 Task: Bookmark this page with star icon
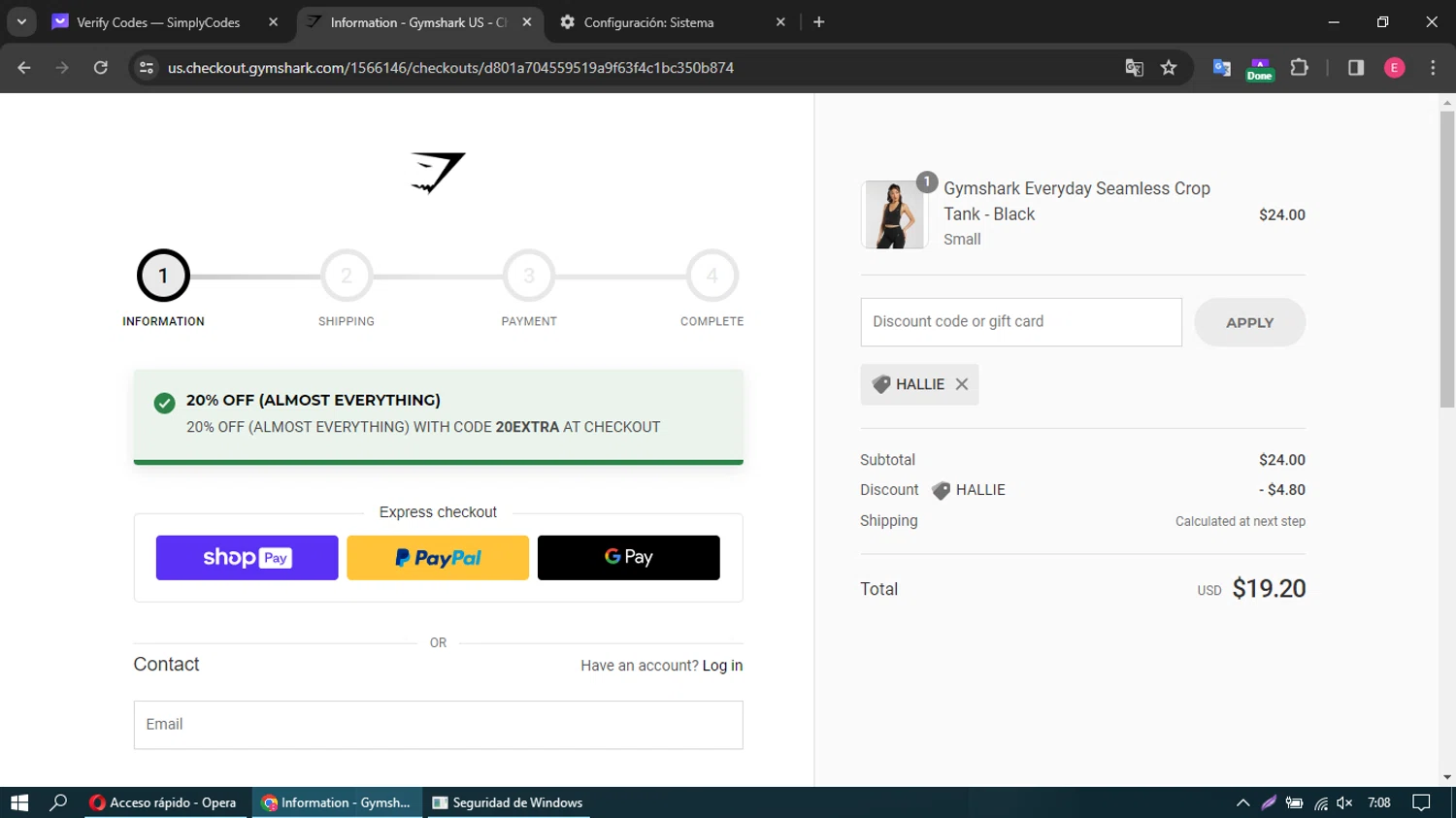1169,68
